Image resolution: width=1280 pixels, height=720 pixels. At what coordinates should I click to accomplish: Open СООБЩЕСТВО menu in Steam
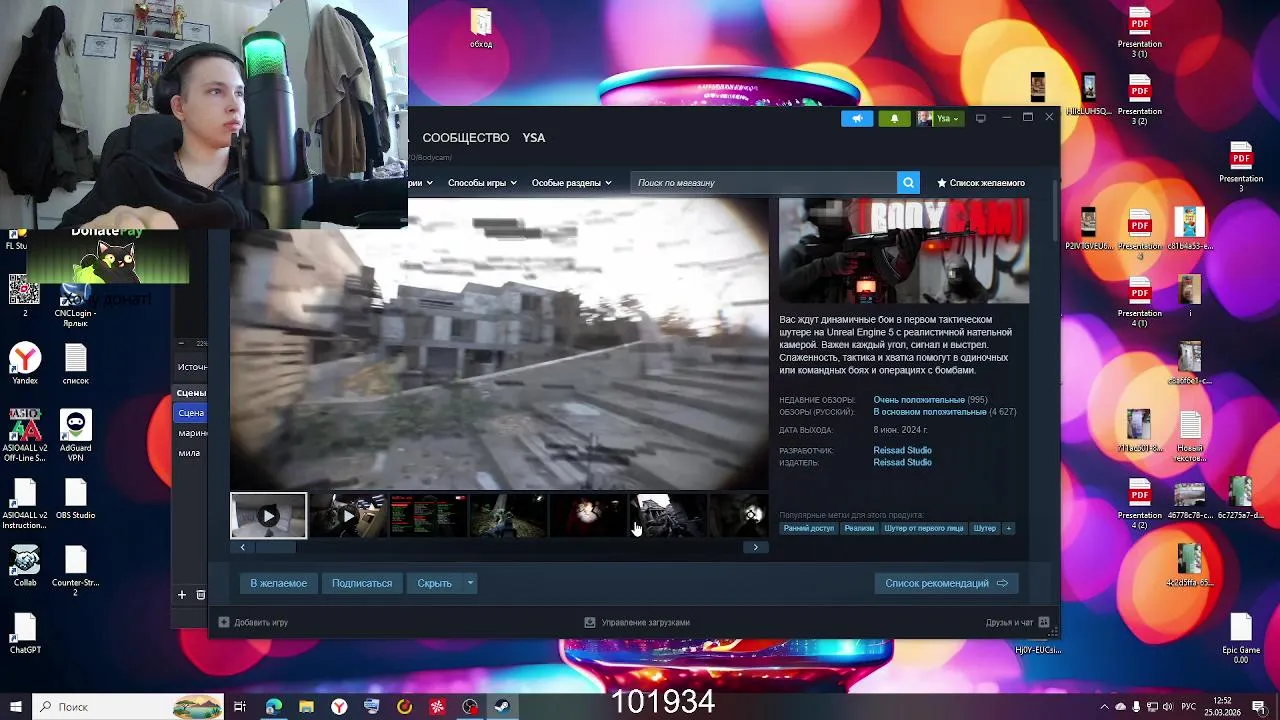click(466, 138)
